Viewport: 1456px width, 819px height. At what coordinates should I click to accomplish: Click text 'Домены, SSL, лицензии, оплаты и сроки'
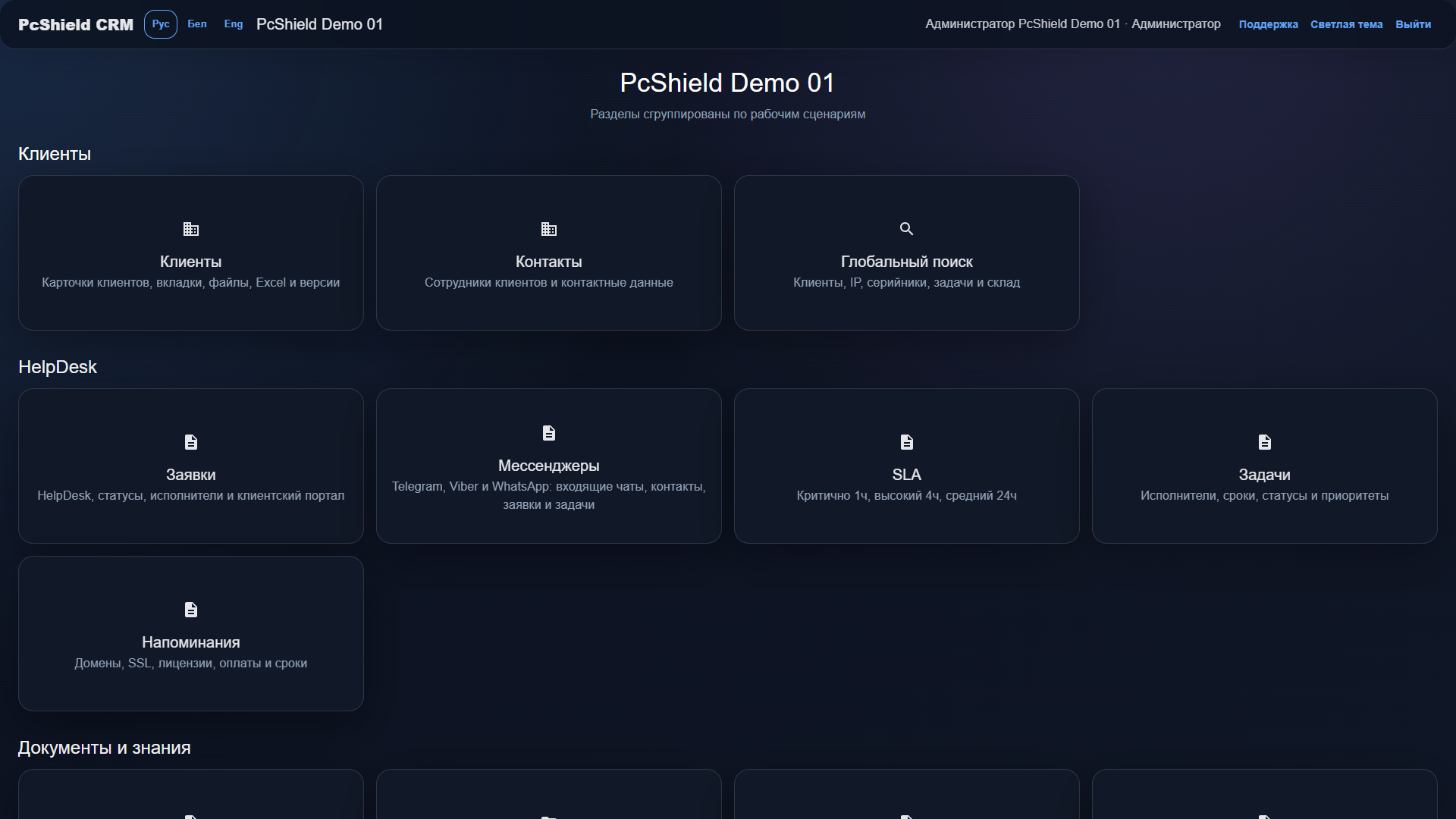191,664
